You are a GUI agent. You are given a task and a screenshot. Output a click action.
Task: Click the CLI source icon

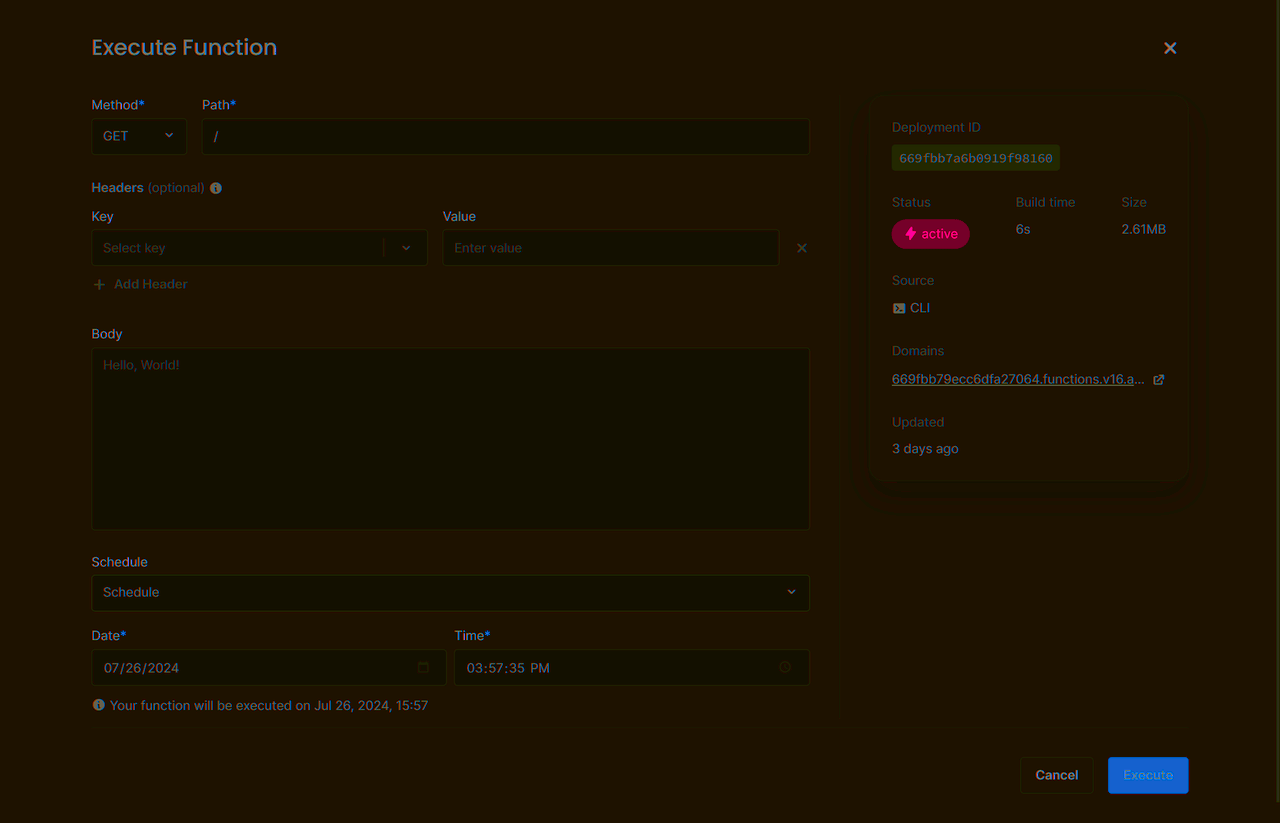click(x=898, y=307)
